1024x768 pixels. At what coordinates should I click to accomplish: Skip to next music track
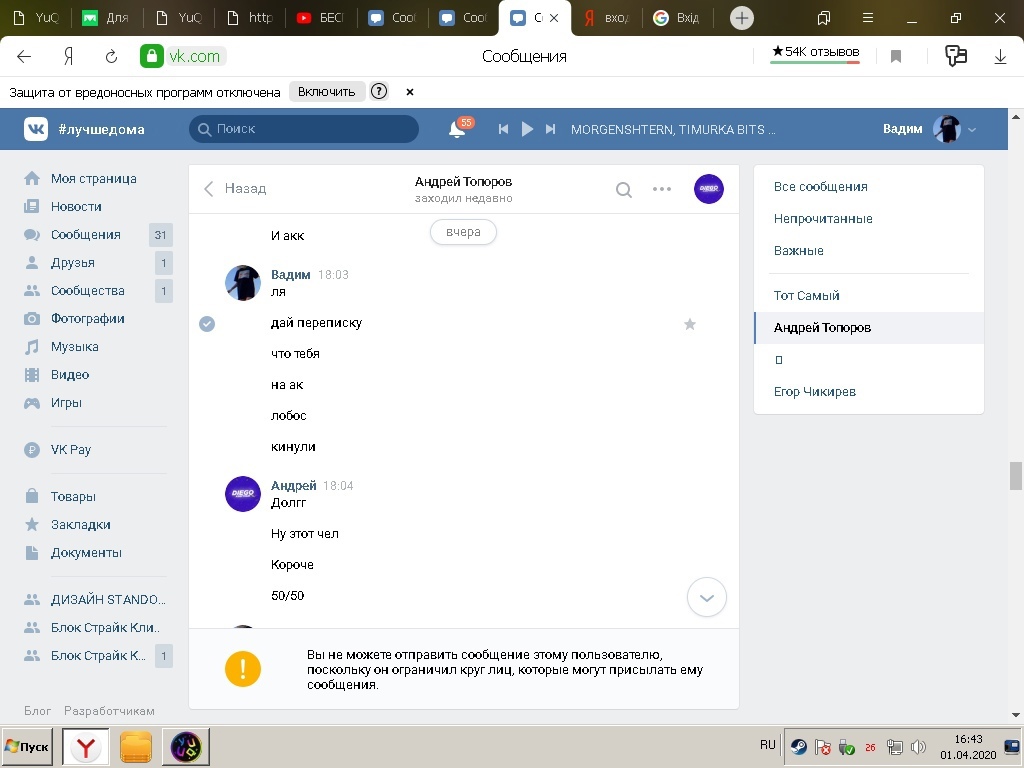click(x=550, y=129)
